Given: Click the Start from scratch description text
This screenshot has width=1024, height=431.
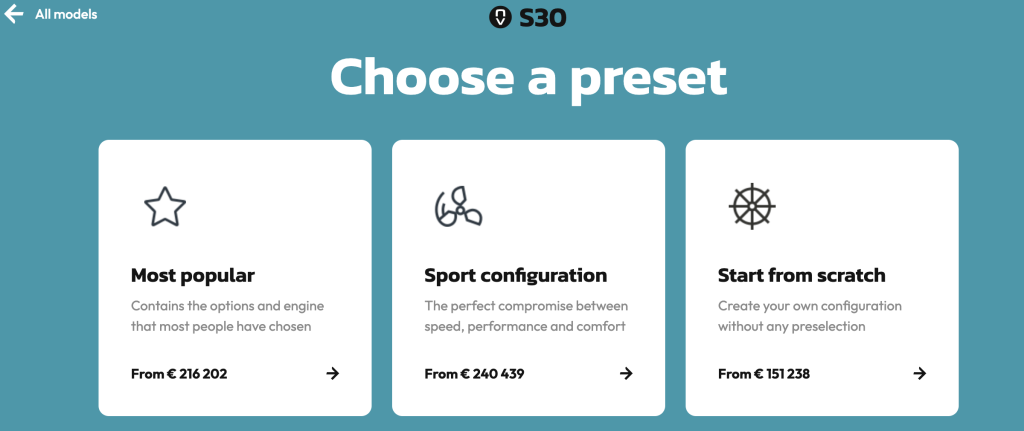Looking at the screenshot, I should click(810, 316).
